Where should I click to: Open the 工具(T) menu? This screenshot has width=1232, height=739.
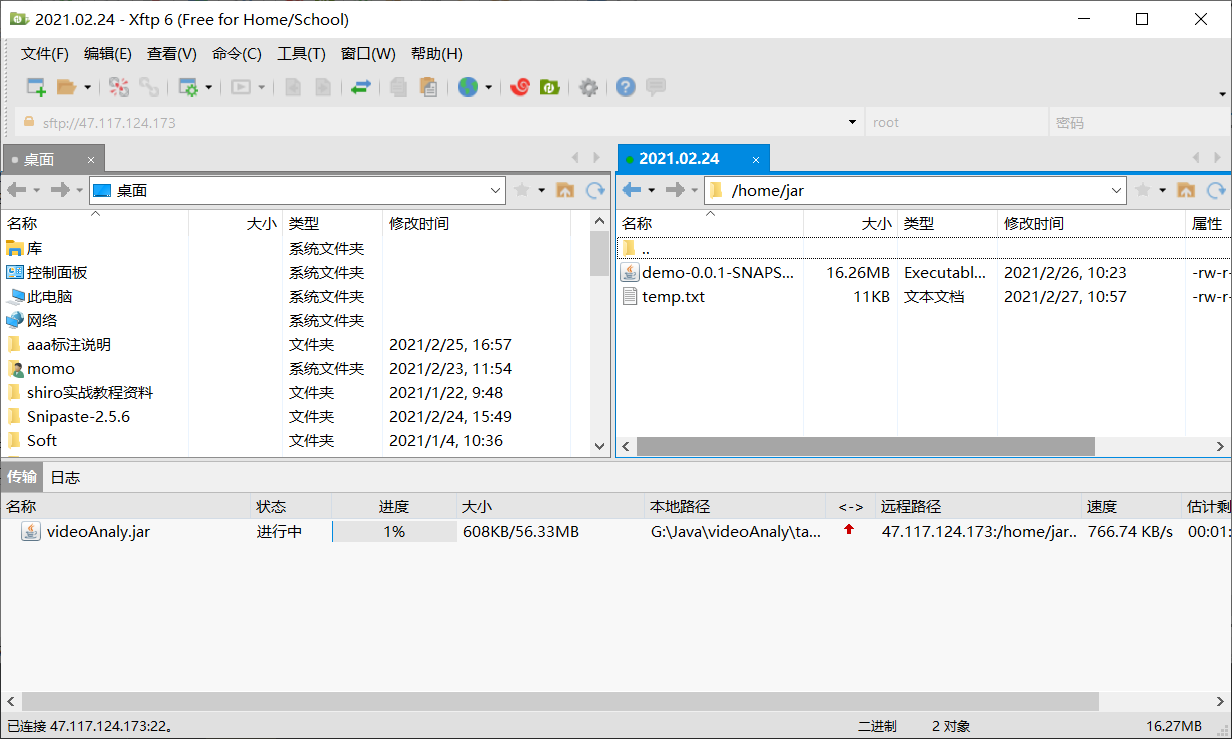[301, 54]
